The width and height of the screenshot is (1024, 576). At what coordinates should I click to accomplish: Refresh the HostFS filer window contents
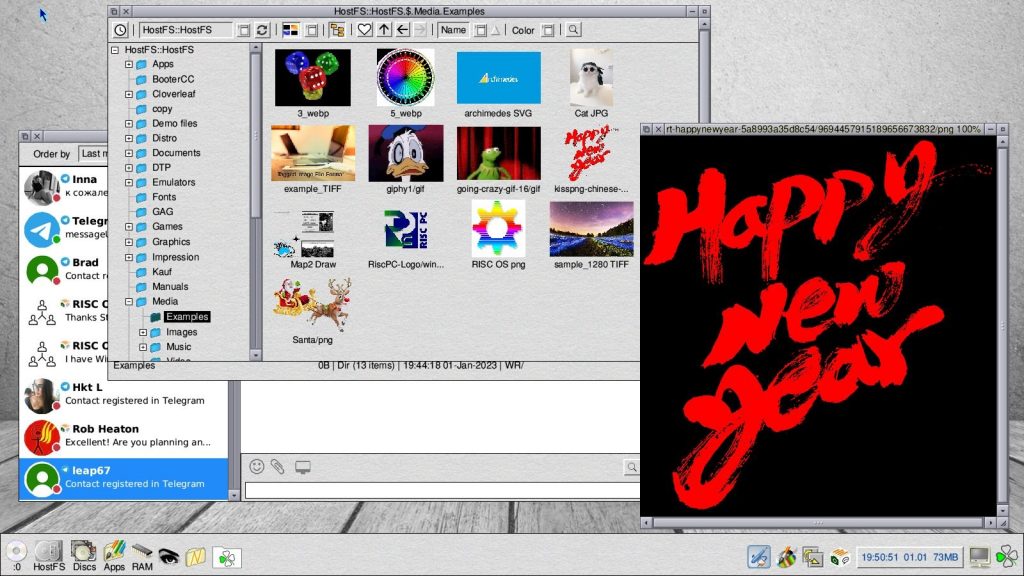click(262, 30)
